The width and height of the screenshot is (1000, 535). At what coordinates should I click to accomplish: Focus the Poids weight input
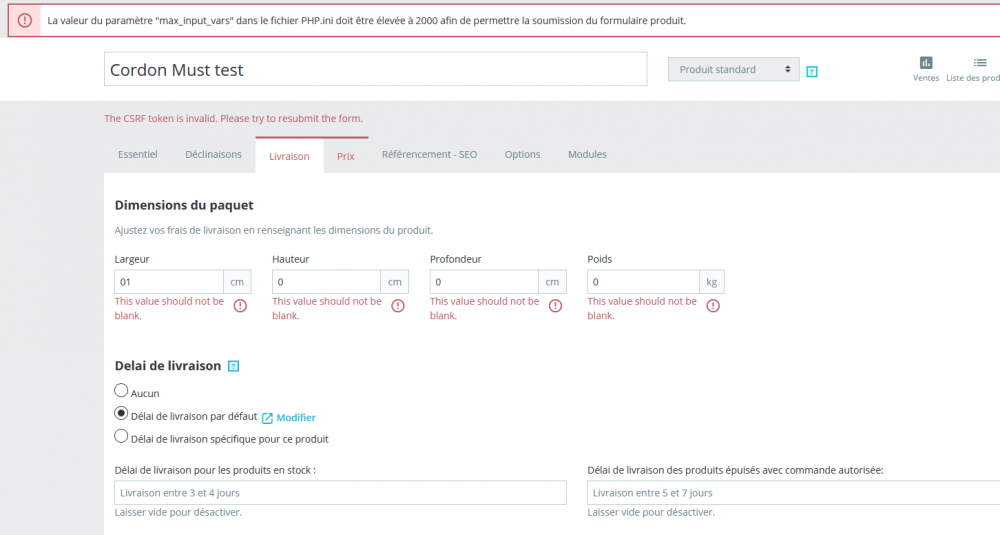(643, 282)
